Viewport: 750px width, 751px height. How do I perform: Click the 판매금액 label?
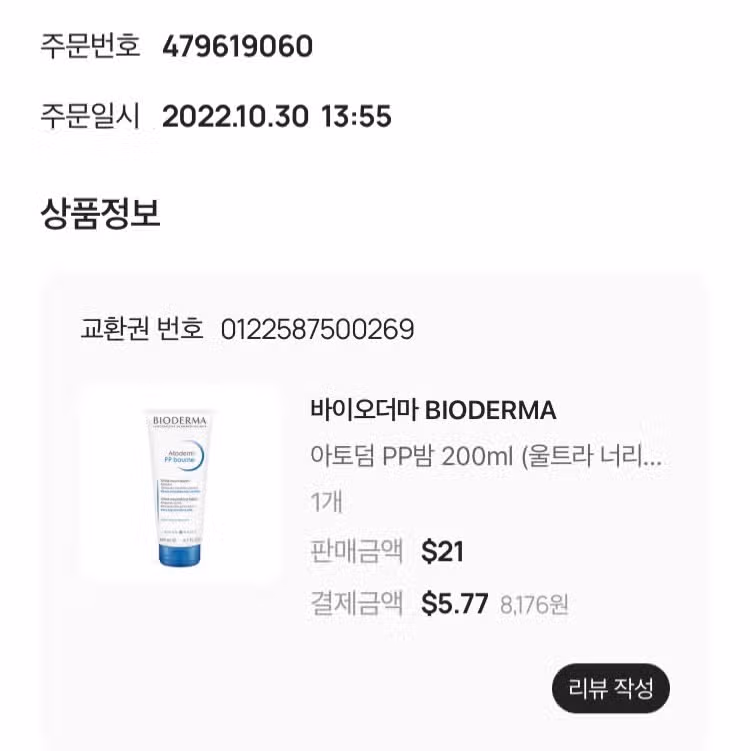tap(357, 551)
